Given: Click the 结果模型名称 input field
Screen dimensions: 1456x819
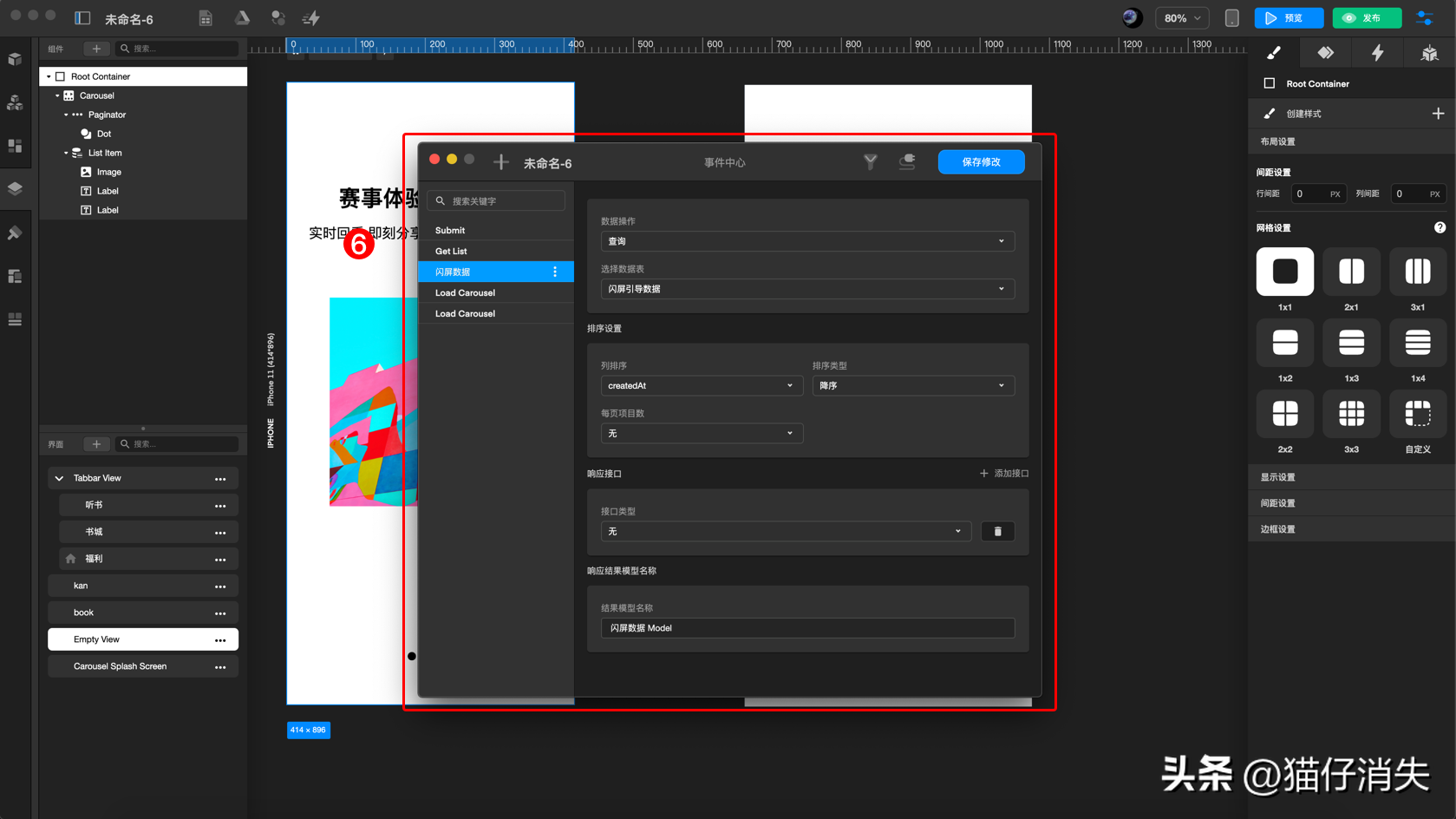Looking at the screenshot, I should 807,628.
